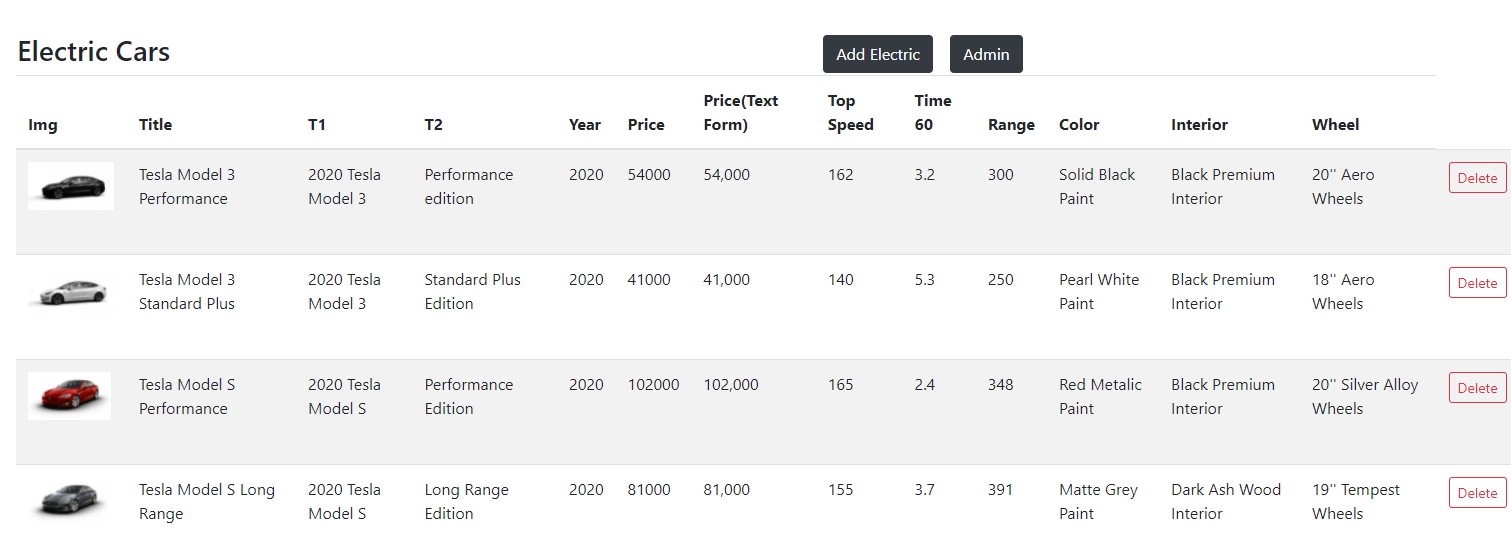Click the range value 300

pyautogui.click(x=1001, y=174)
